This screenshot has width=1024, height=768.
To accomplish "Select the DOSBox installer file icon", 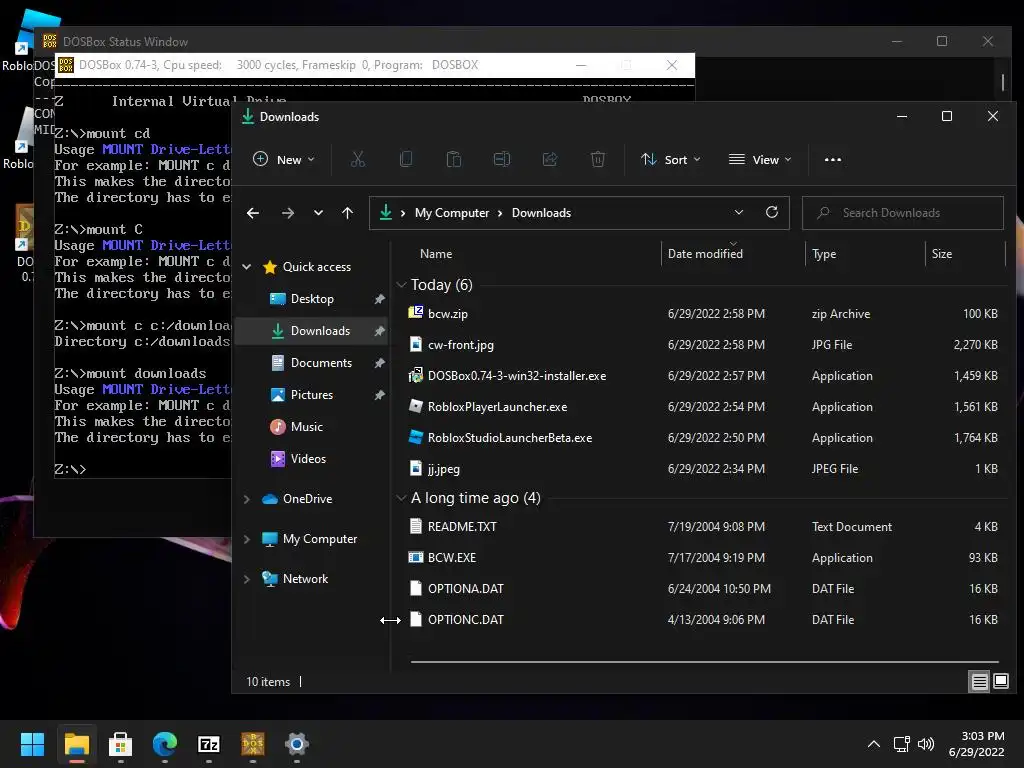I will [x=415, y=376].
